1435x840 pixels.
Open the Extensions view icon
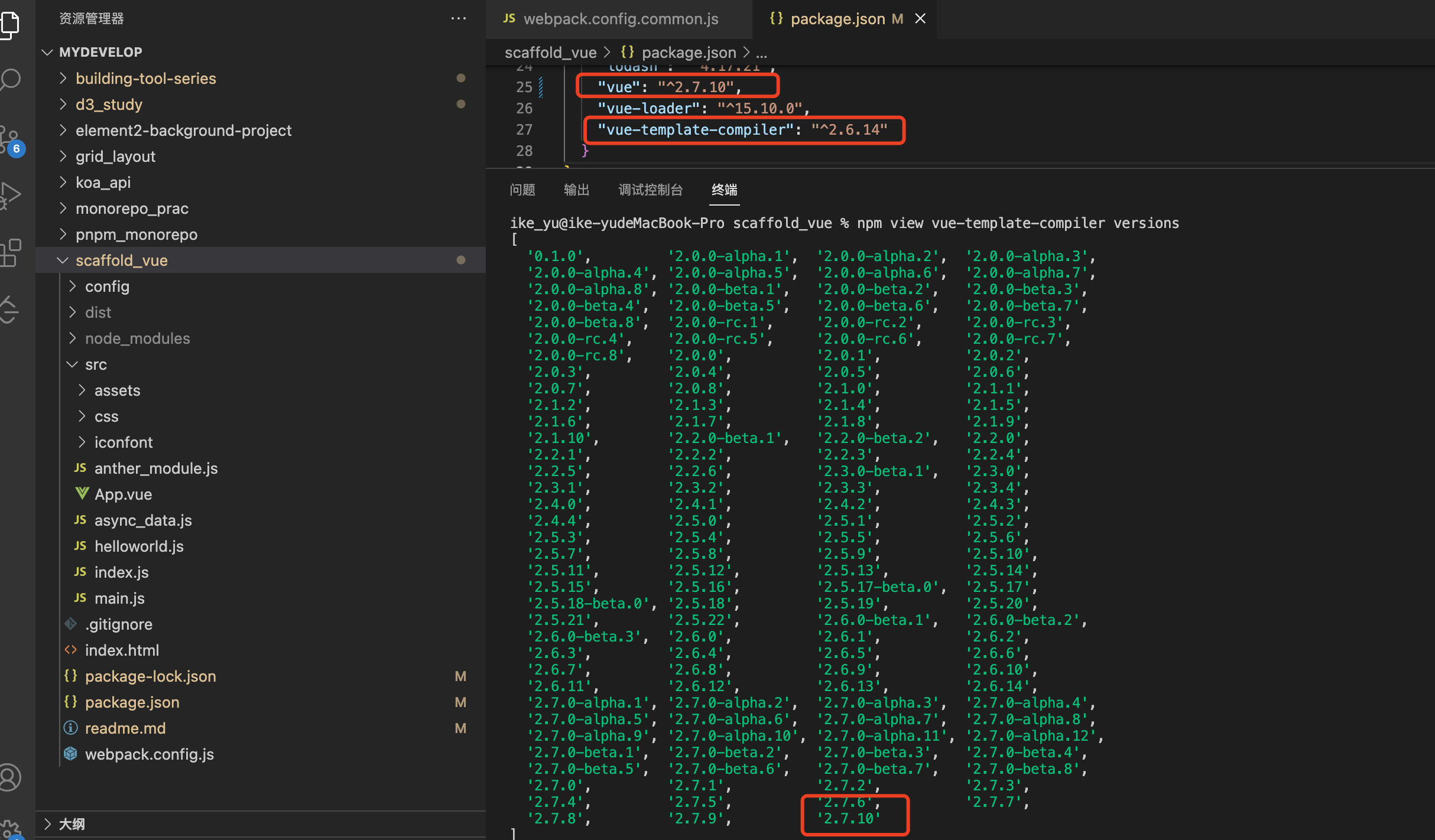tap(11, 253)
